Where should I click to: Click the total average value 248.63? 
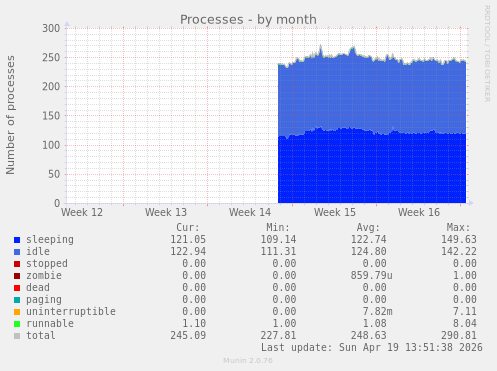tap(368, 336)
